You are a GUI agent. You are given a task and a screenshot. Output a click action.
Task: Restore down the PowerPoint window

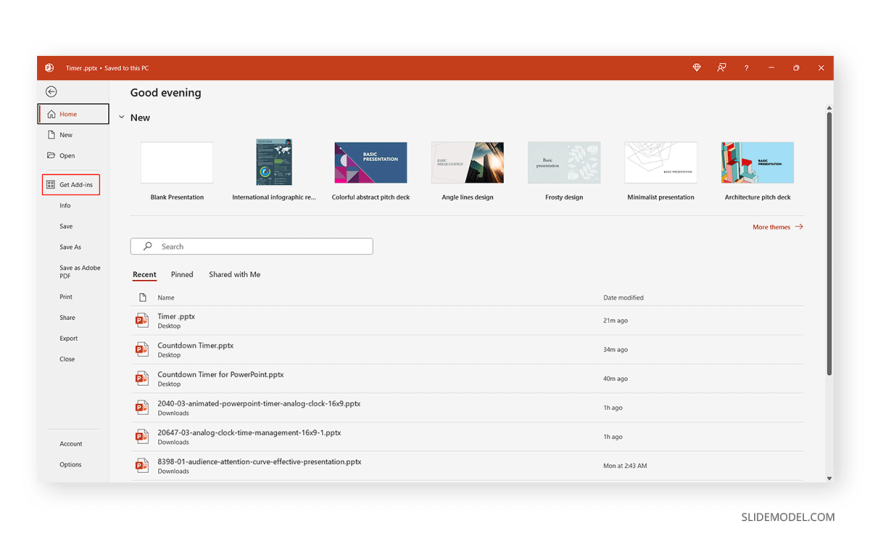point(796,68)
